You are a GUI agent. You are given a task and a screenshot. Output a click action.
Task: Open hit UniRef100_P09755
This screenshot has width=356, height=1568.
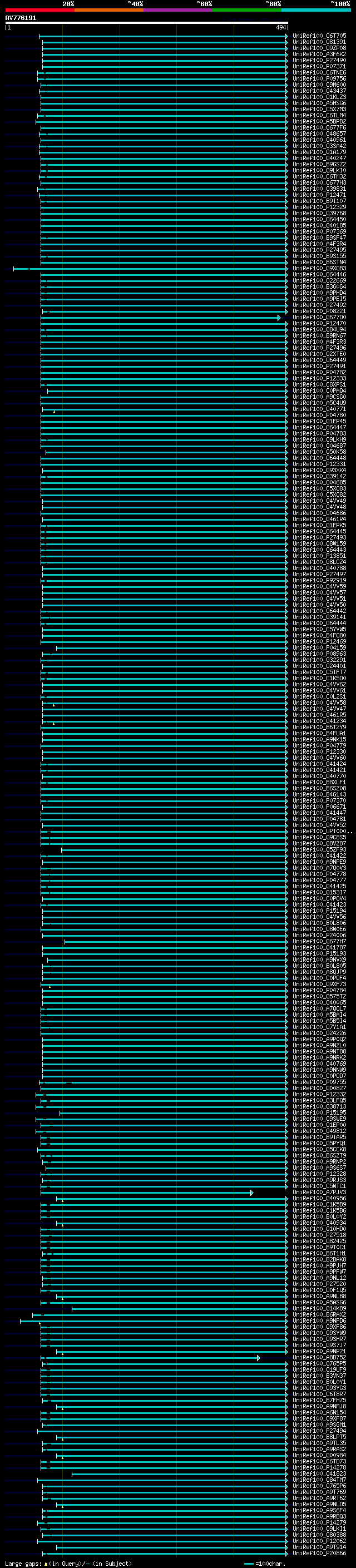tap(319, 1082)
